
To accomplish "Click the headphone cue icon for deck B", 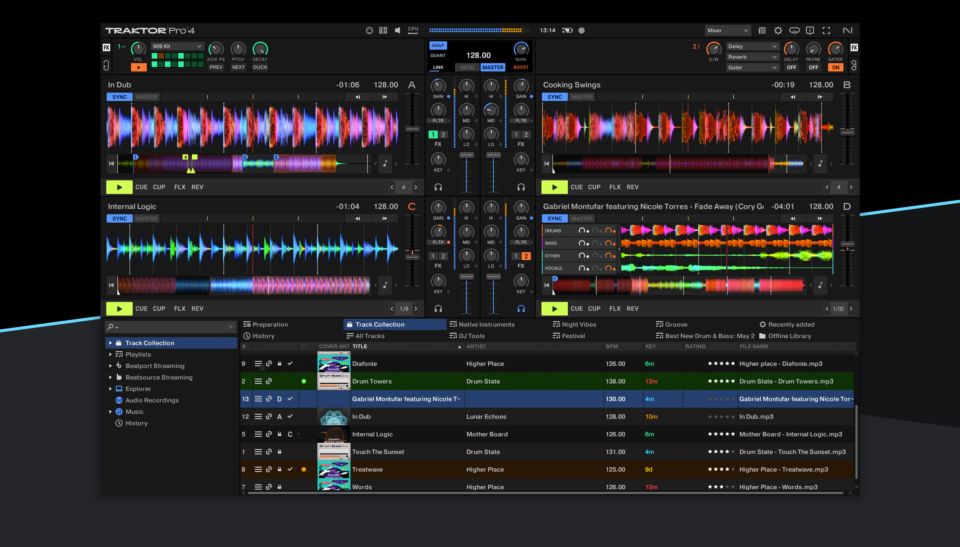I will pos(521,187).
